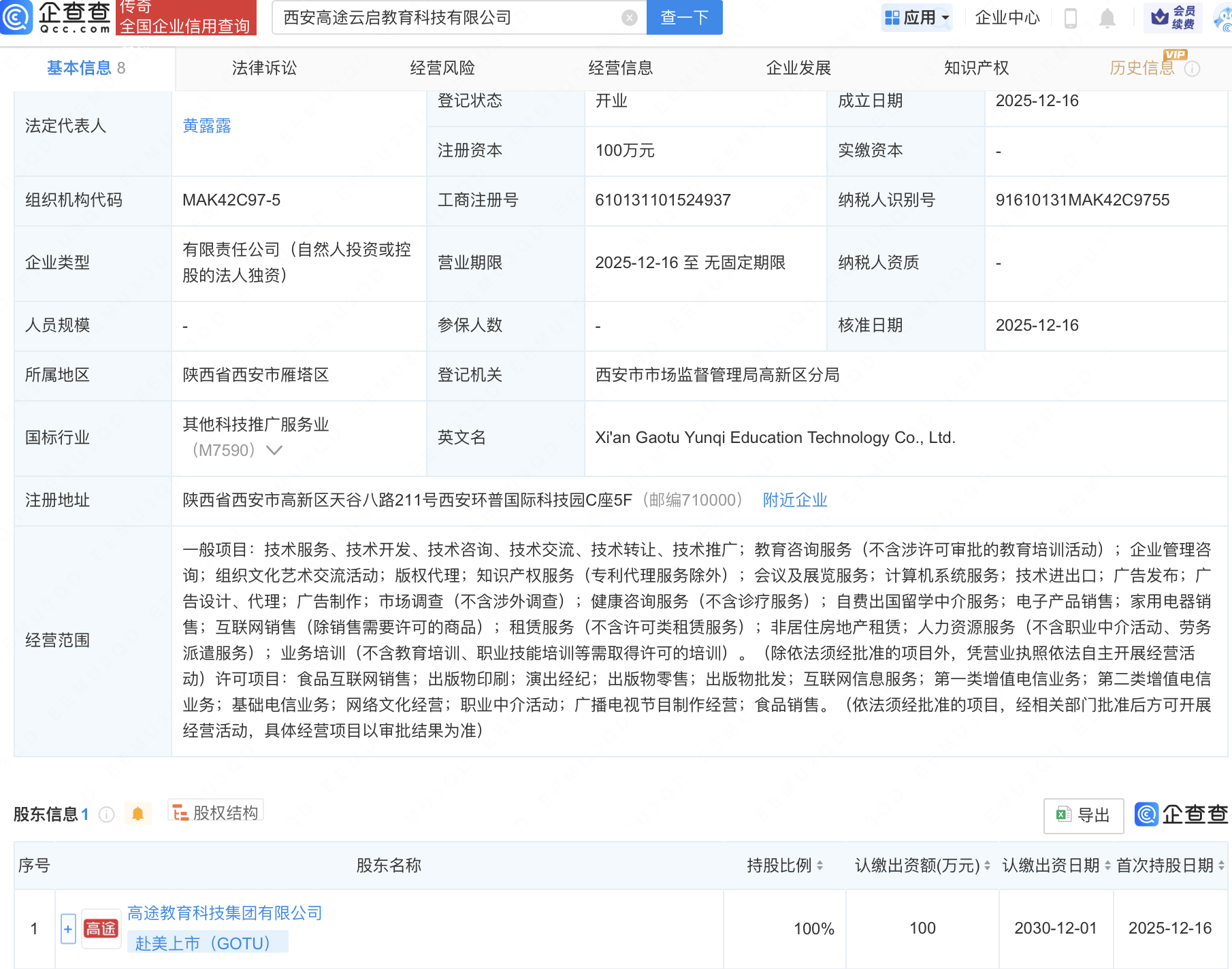Clear the search box text

(630, 18)
